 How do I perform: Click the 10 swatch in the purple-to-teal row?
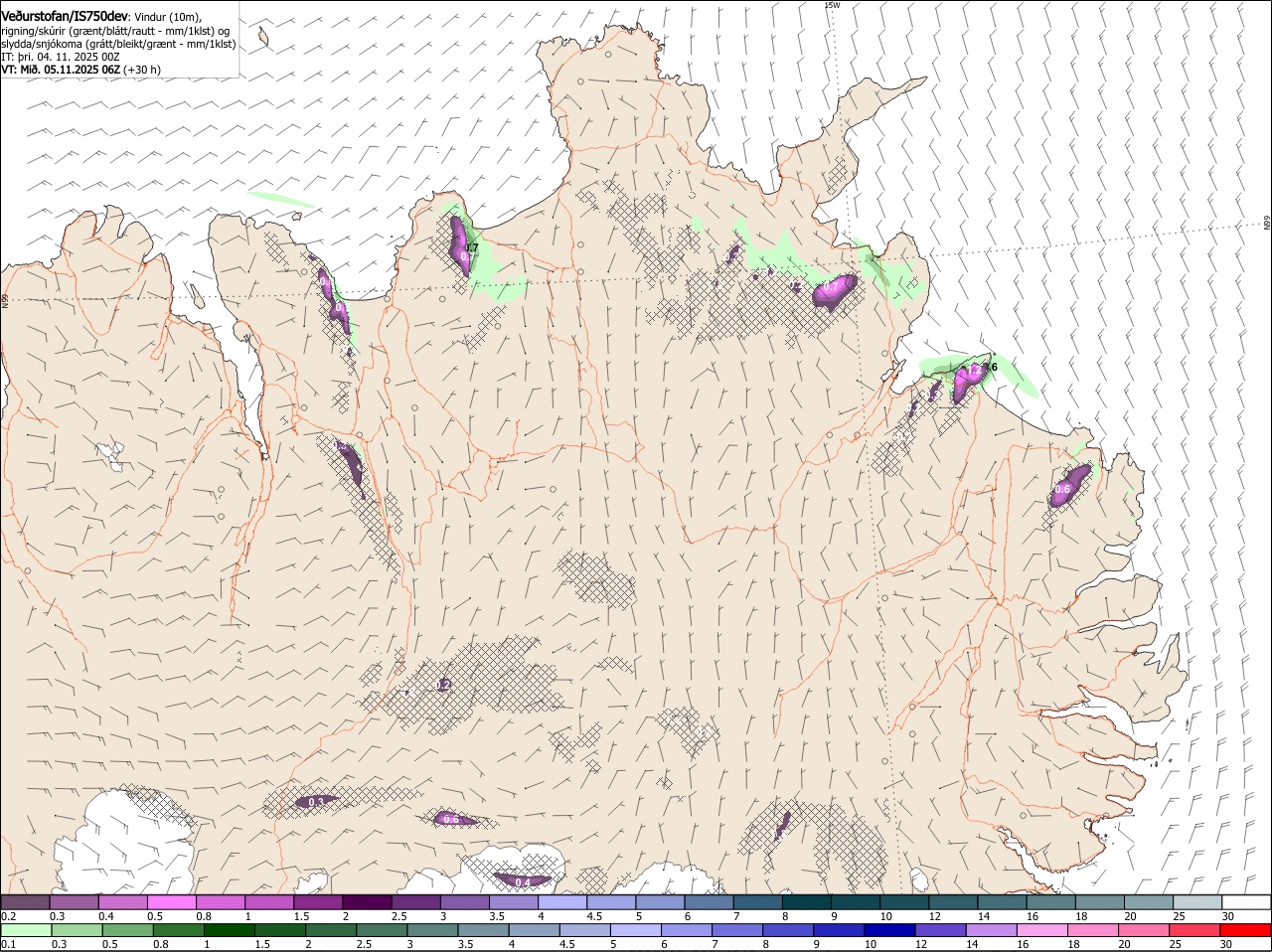point(904,901)
